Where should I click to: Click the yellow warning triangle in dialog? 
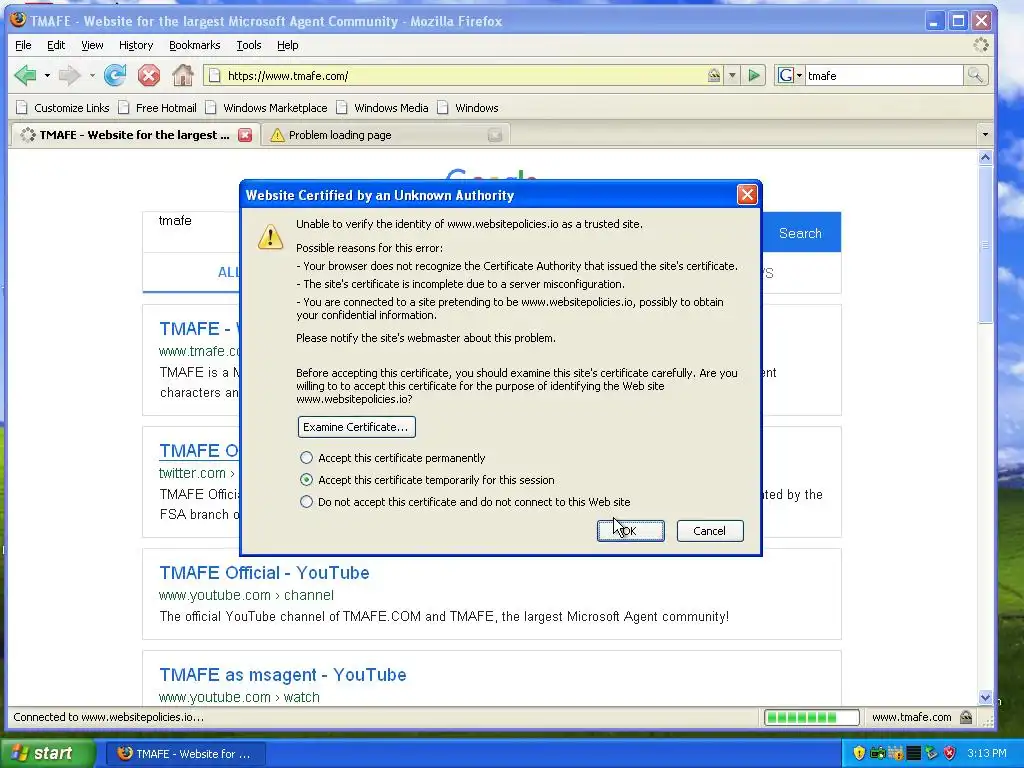click(x=270, y=236)
